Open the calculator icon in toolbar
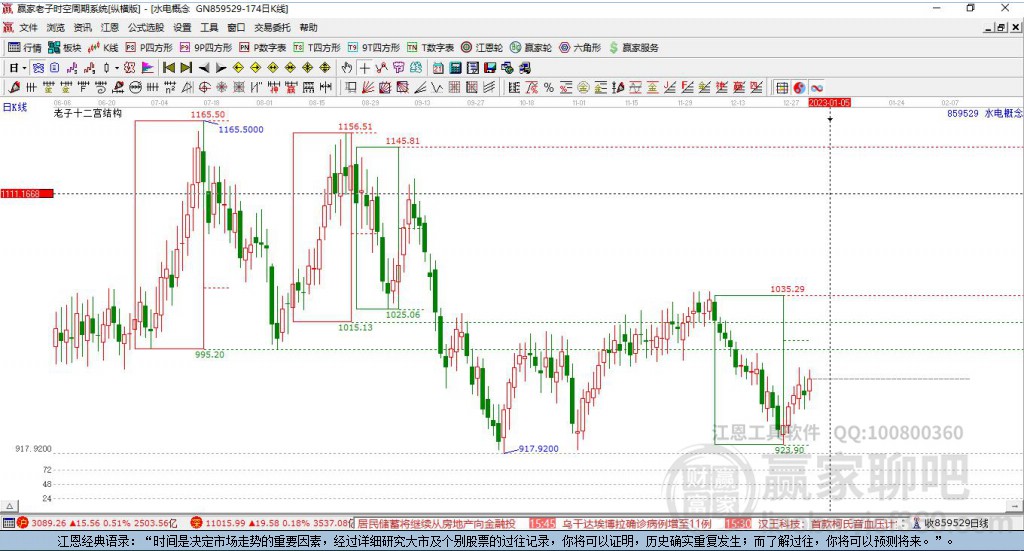This screenshot has width=1024, height=551. (455, 68)
